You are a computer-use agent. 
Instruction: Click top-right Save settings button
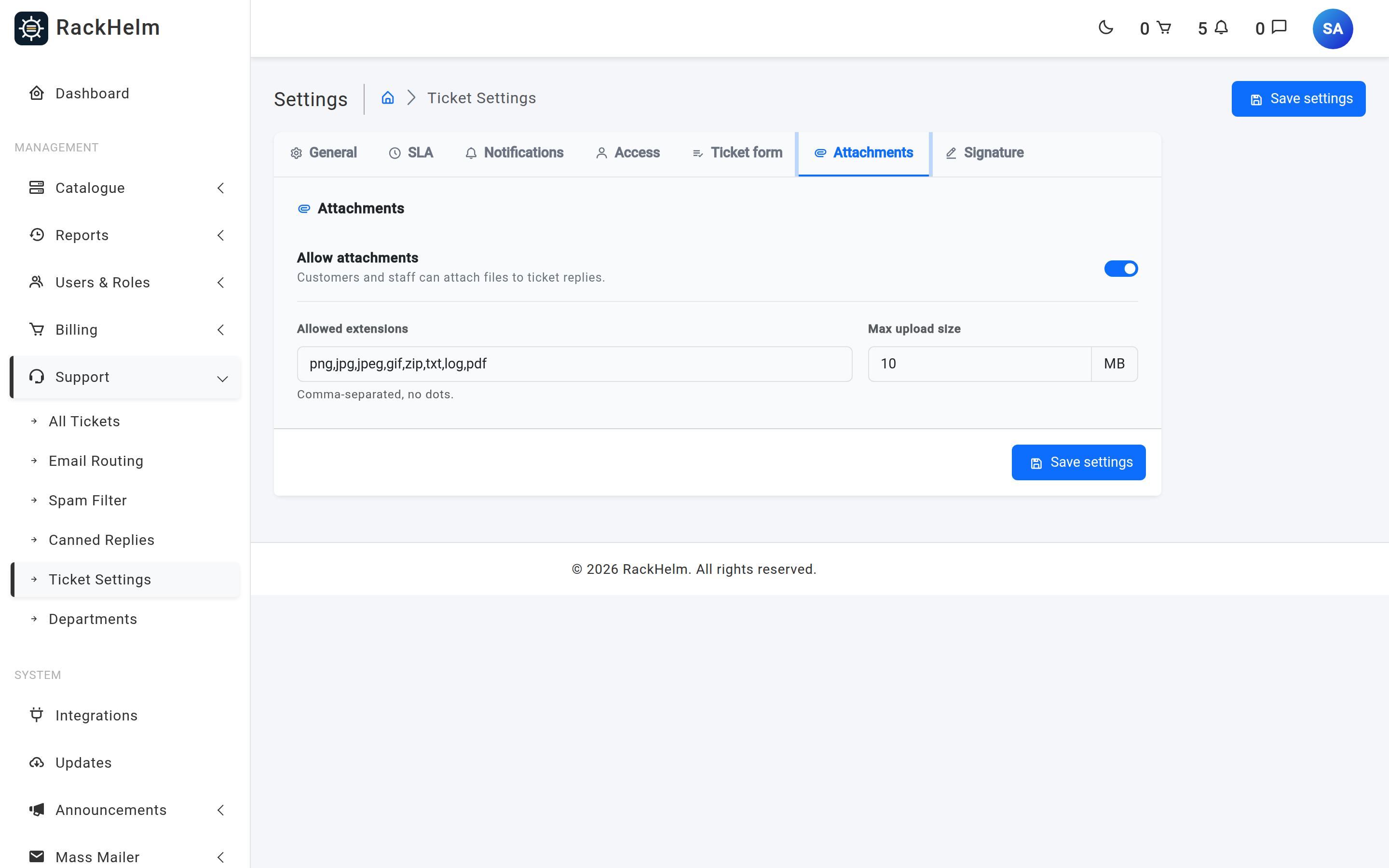tap(1298, 99)
